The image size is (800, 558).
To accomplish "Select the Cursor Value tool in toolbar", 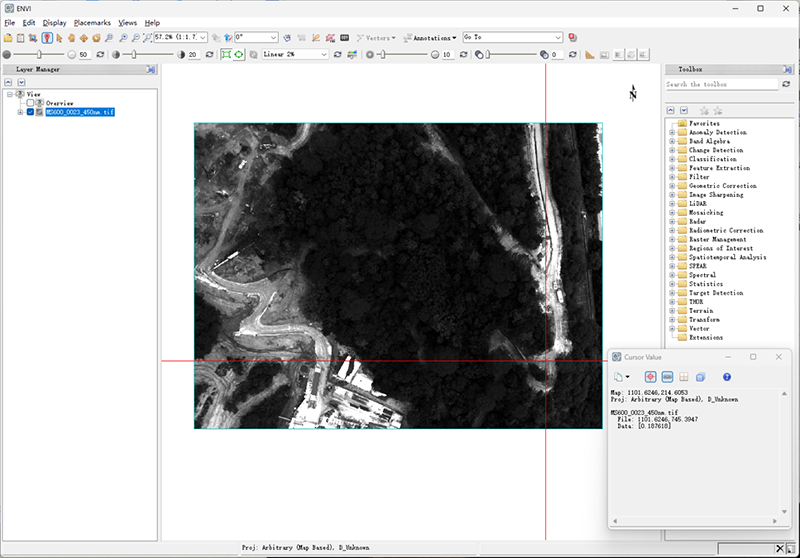I will click(47, 37).
